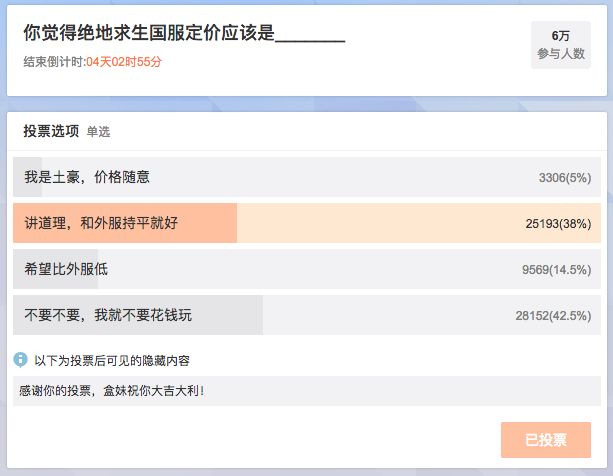
Task: Select option 不要不要，我就不要花钱玩
Action: point(307,315)
